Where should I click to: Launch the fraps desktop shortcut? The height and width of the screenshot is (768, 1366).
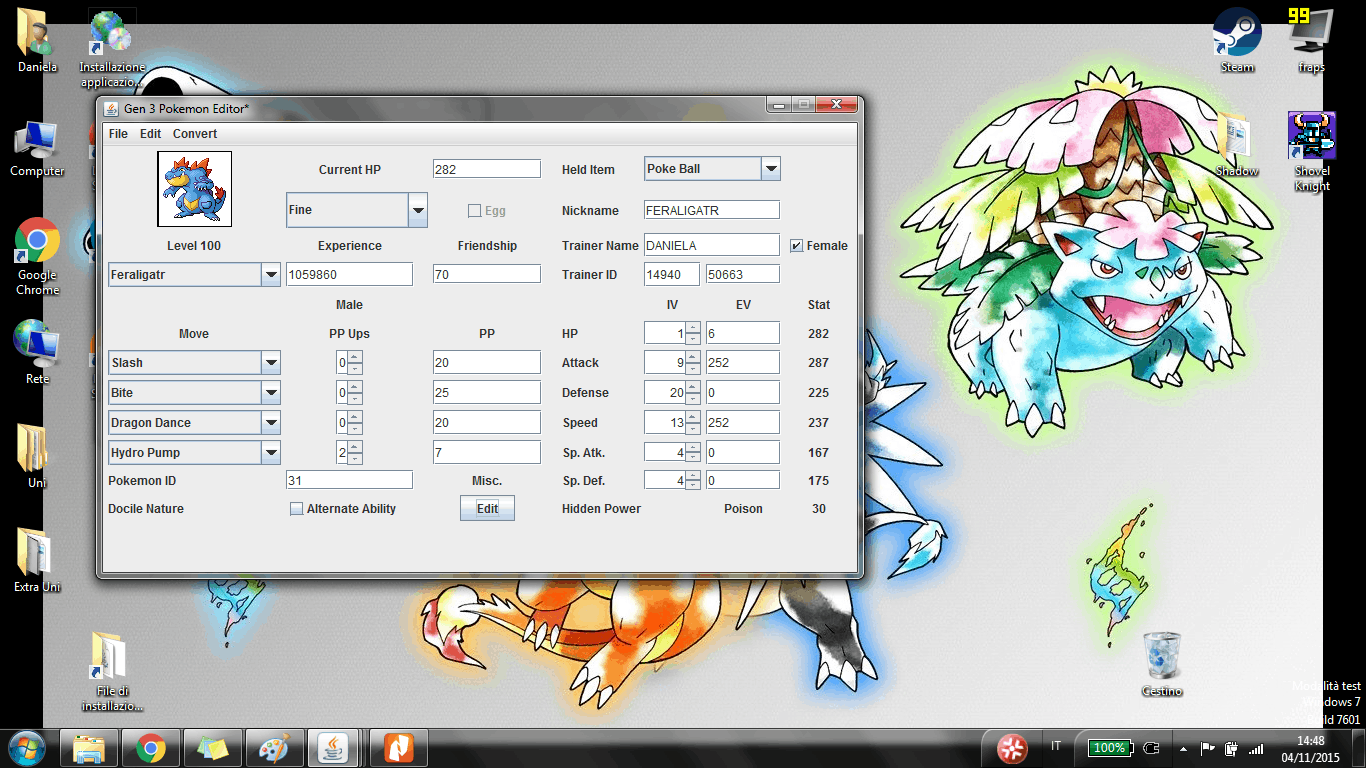point(1311,40)
